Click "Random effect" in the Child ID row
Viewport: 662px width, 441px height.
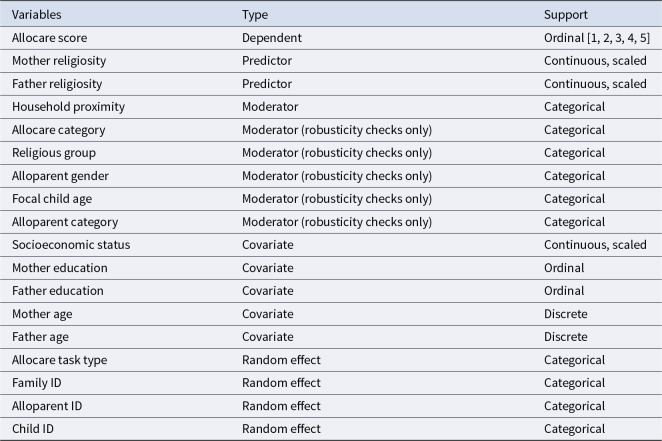281,429
